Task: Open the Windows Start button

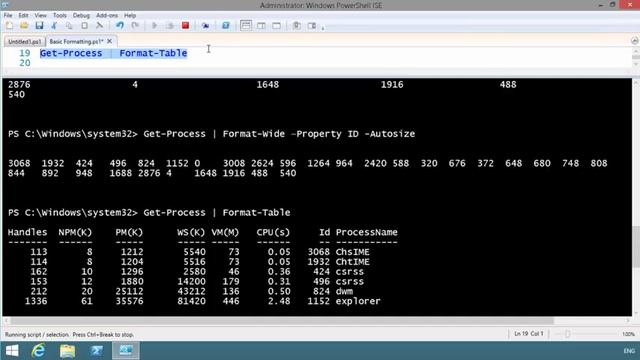Action: (12, 351)
